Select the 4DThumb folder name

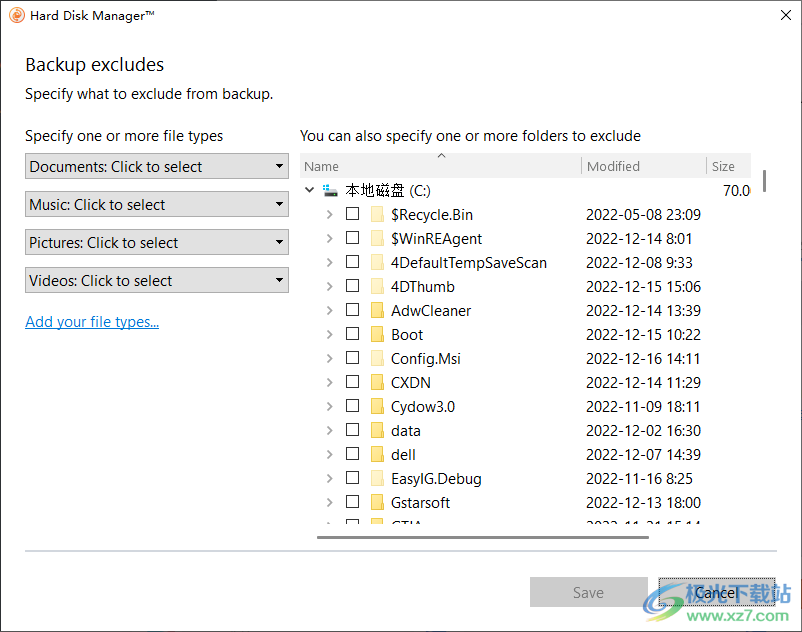pos(422,286)
